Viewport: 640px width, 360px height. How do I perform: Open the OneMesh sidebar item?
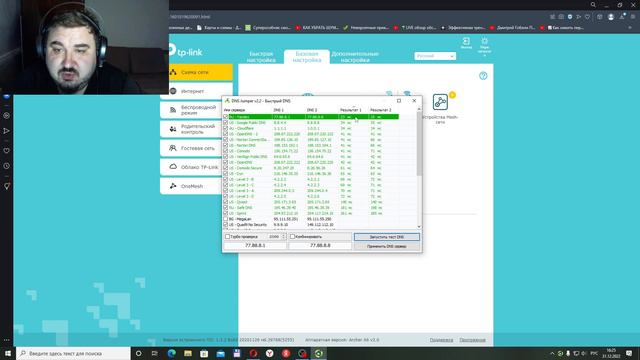192,186
